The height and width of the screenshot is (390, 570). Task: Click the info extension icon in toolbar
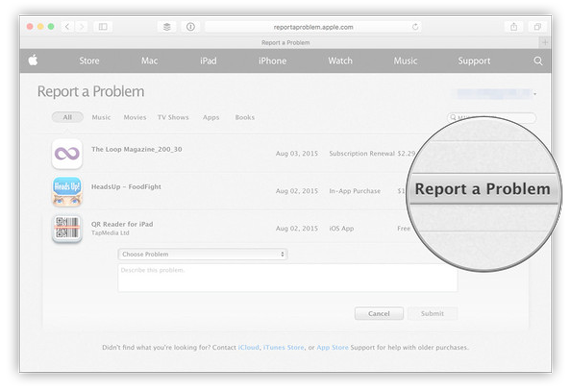click(190, 27)
